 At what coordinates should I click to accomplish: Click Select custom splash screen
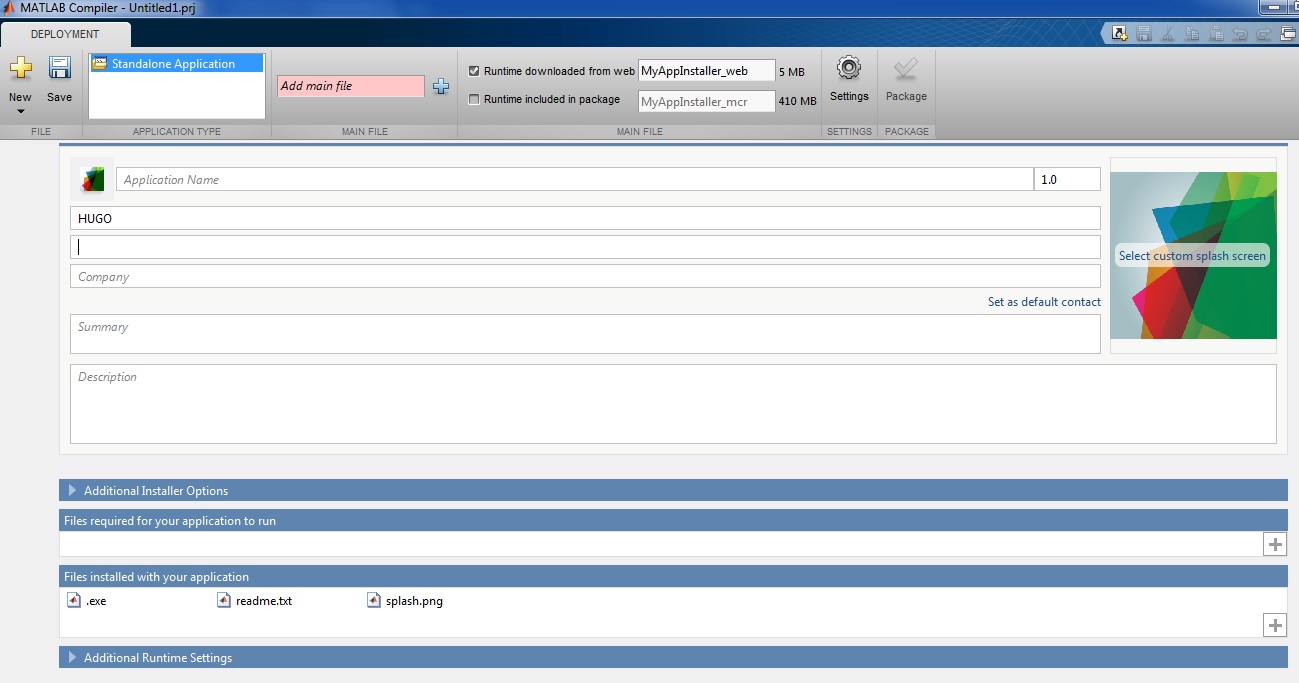[1192, 255]
